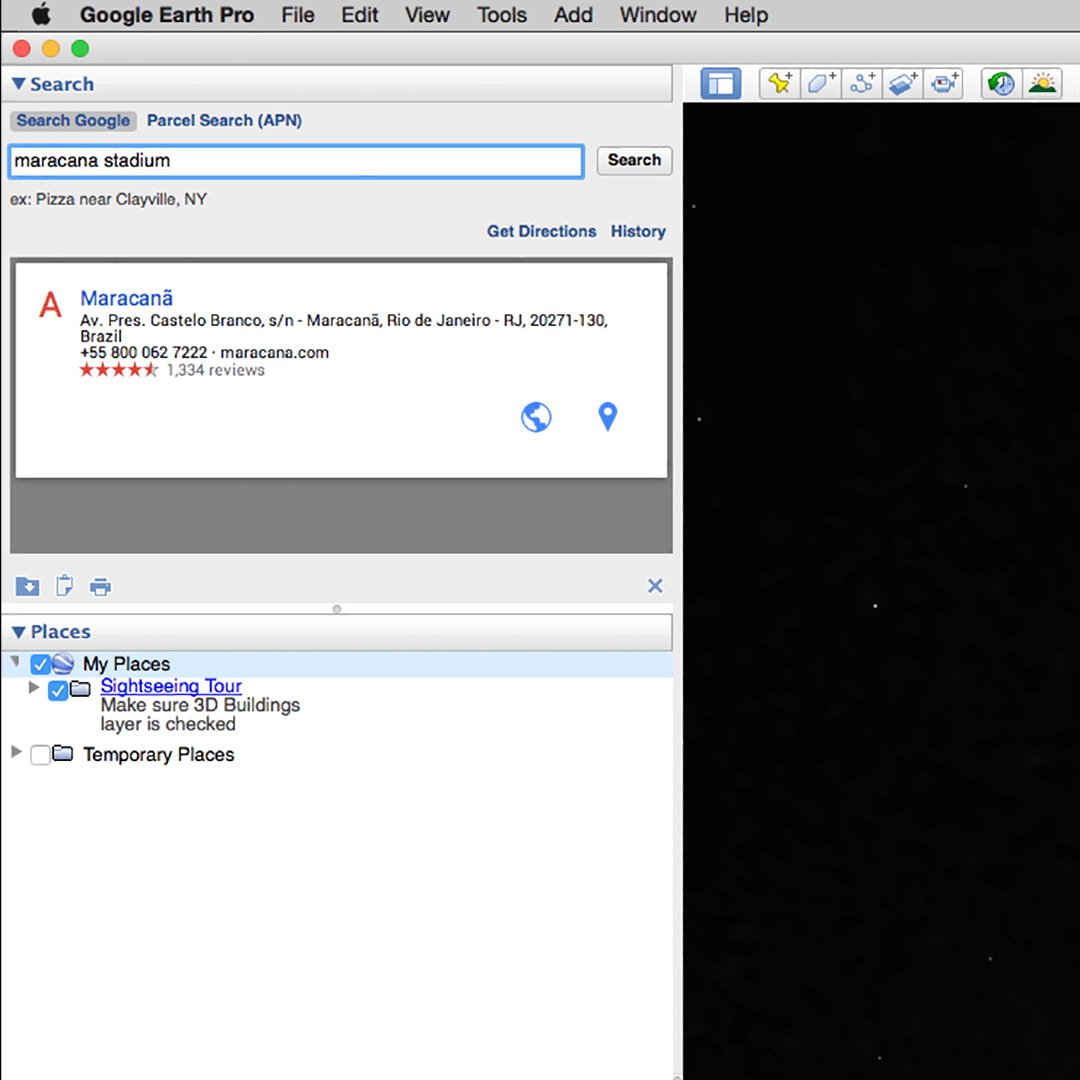
Task: Collapse the Search panel
Action: [19, 84]
